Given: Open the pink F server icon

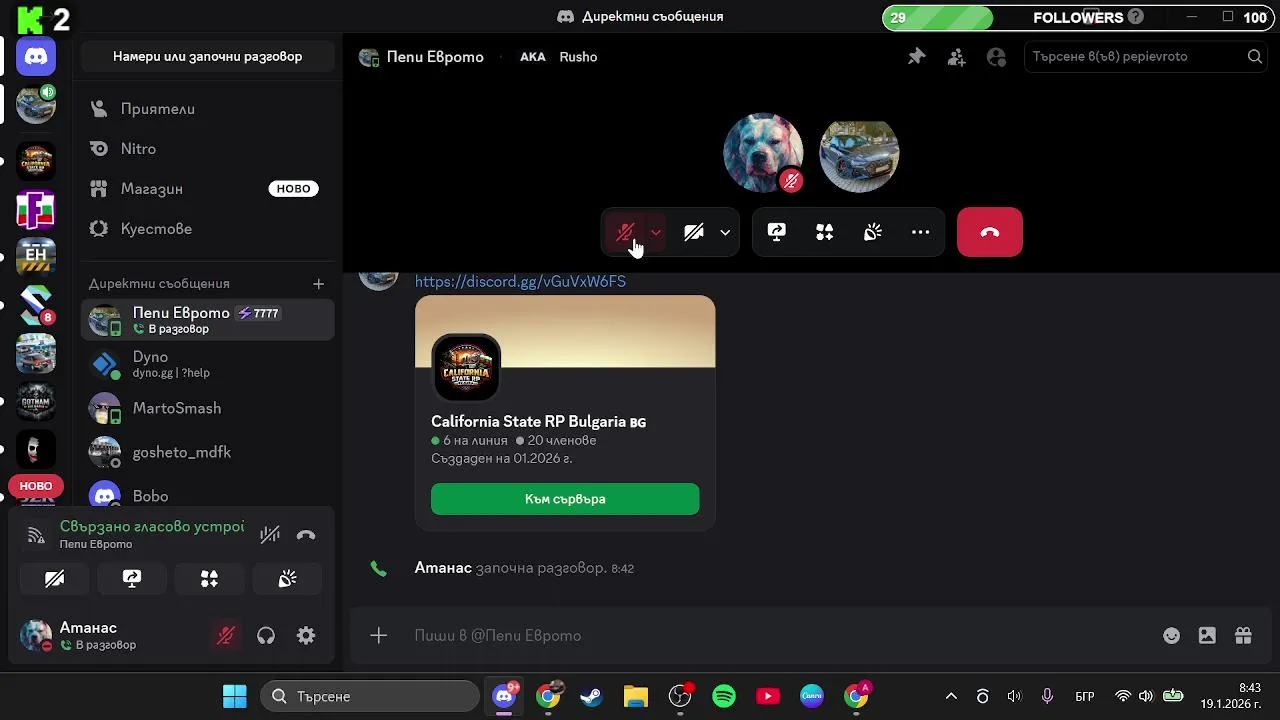Looking at the screenshot, I should [36, 209].
